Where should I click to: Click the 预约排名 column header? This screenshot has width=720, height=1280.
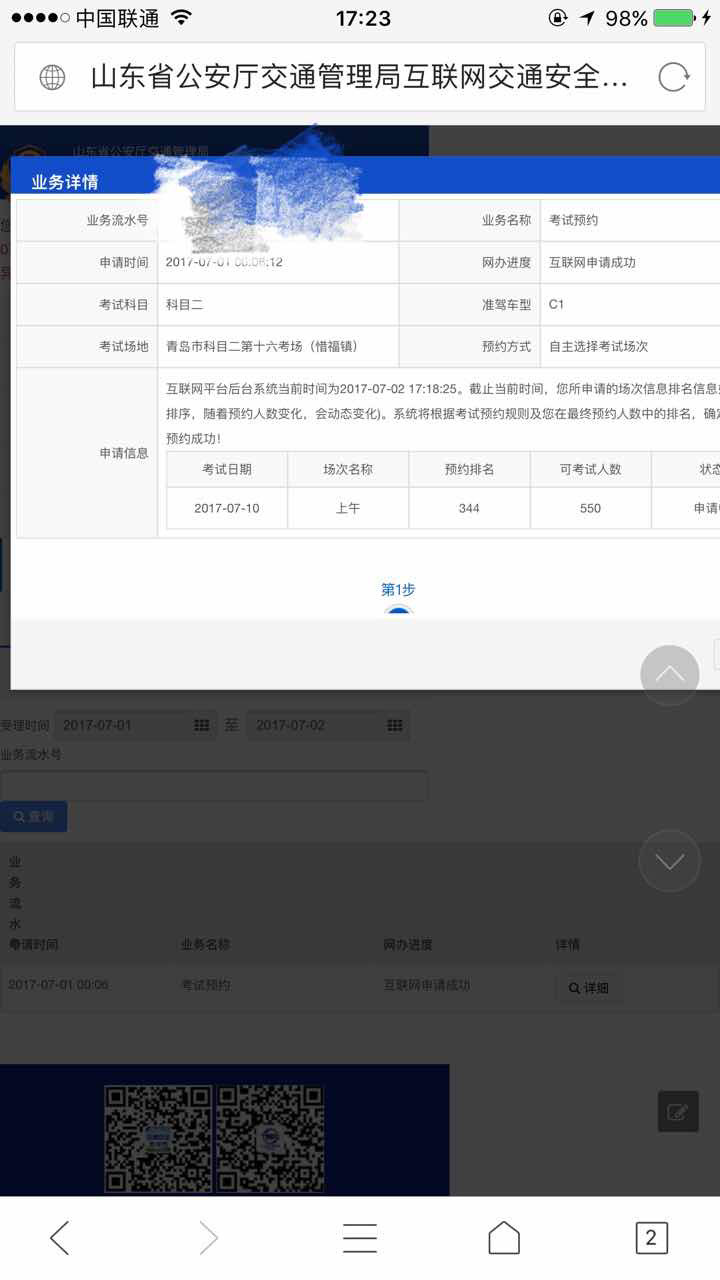[469, 469]
